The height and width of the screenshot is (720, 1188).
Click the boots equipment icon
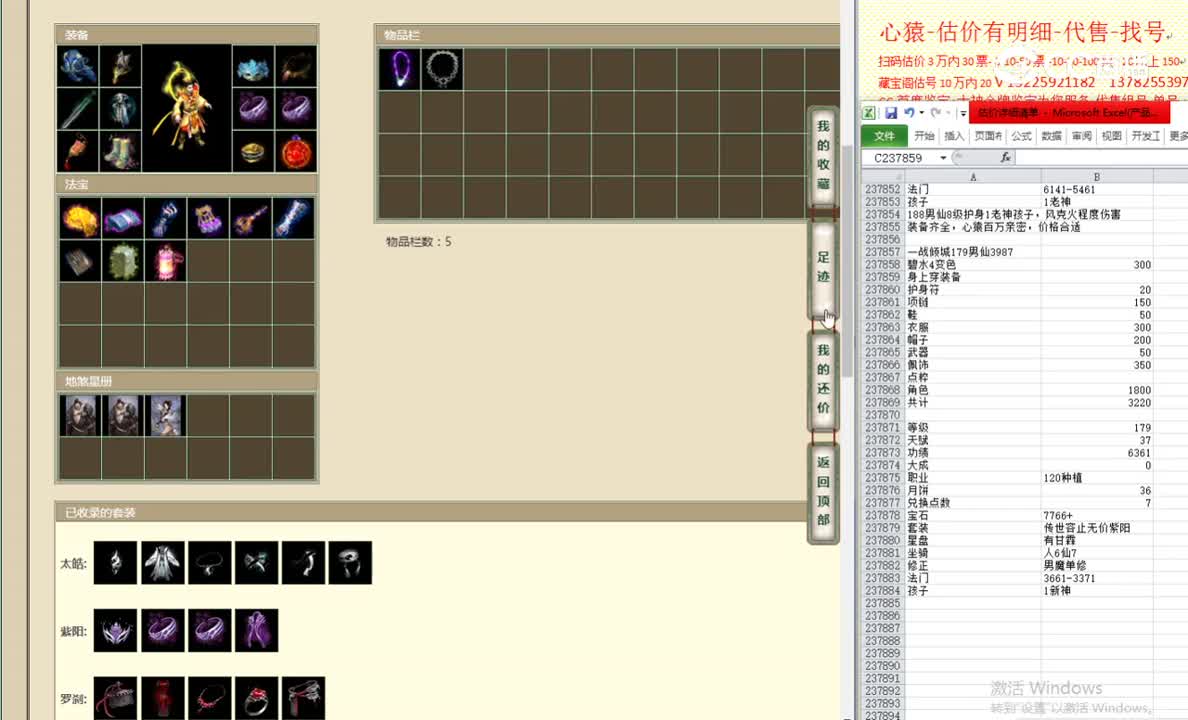[120, 152]
